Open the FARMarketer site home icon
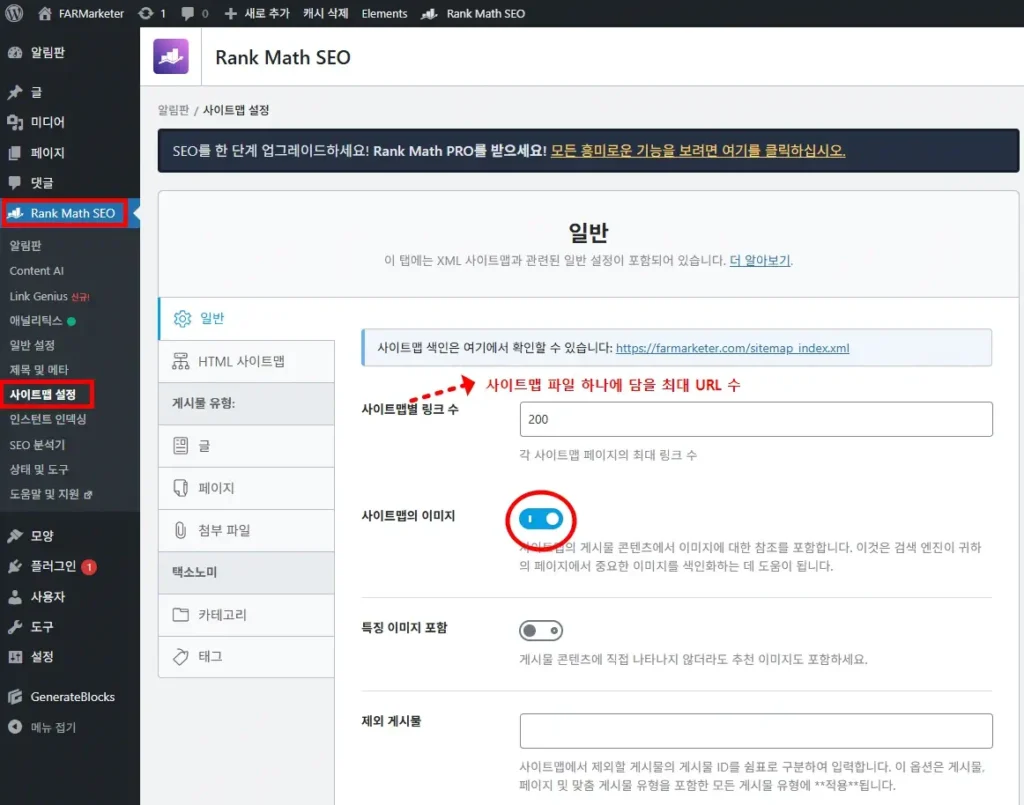1024x805 pixels. coord(45,14)
